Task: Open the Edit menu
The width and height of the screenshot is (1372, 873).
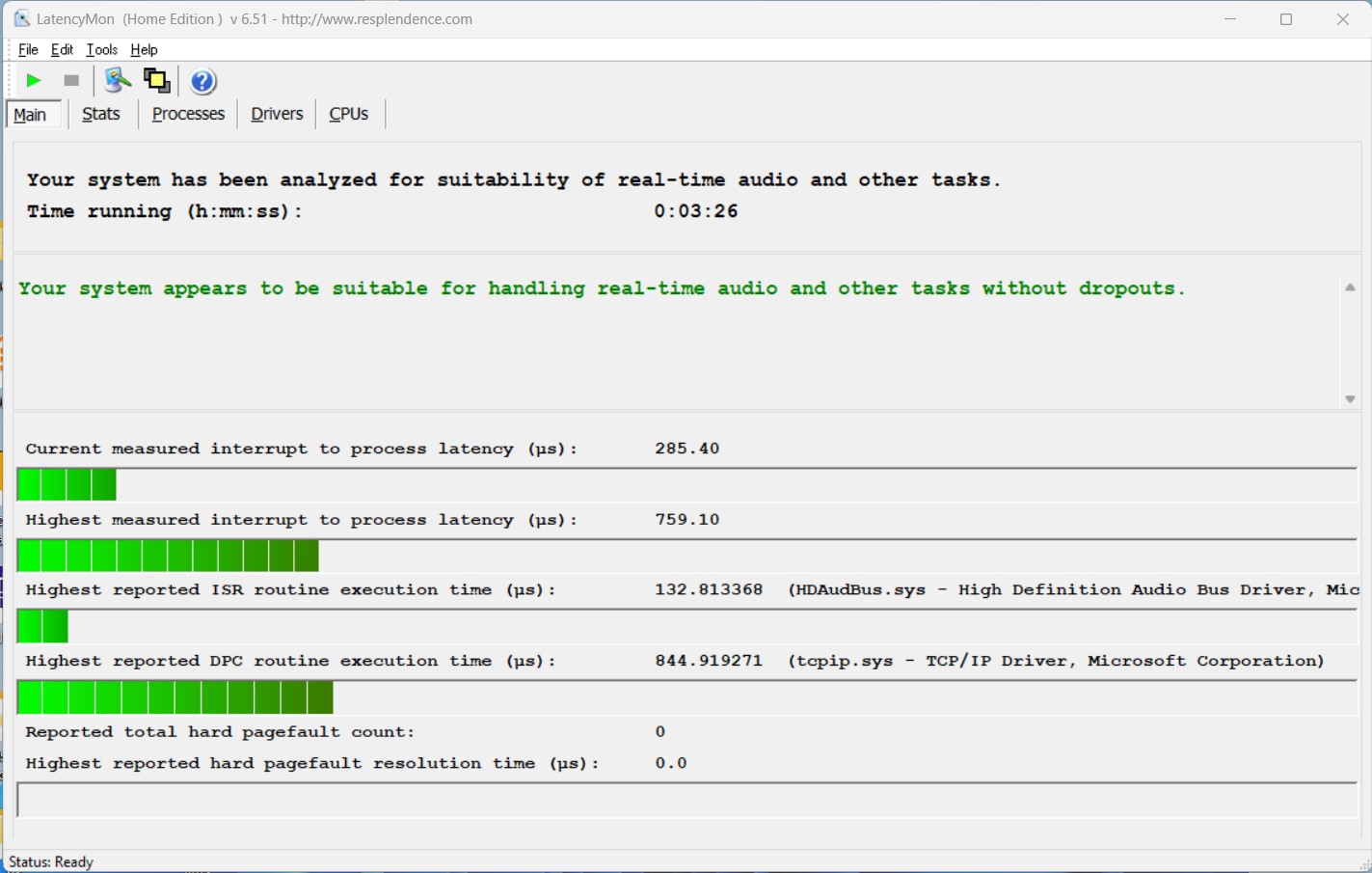Action: point(62,50)
